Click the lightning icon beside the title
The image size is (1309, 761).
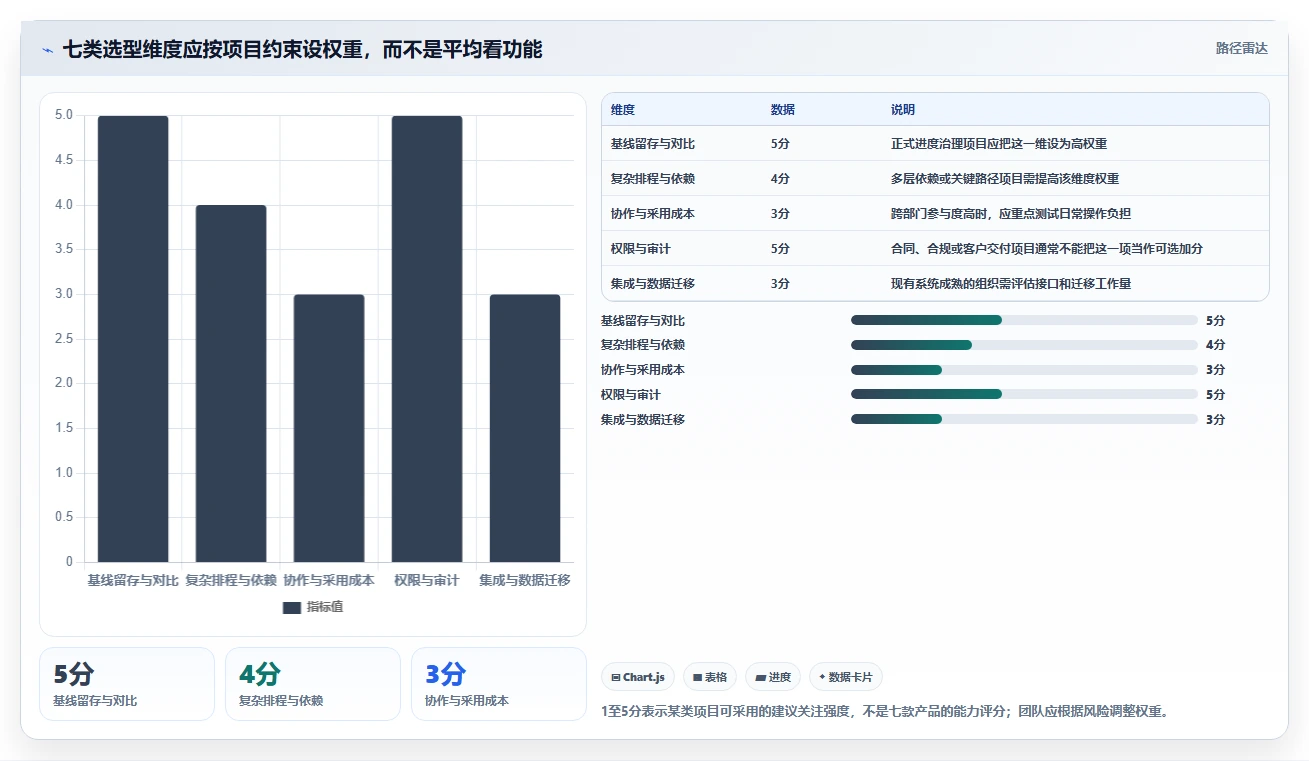click(x=48, y=49)
